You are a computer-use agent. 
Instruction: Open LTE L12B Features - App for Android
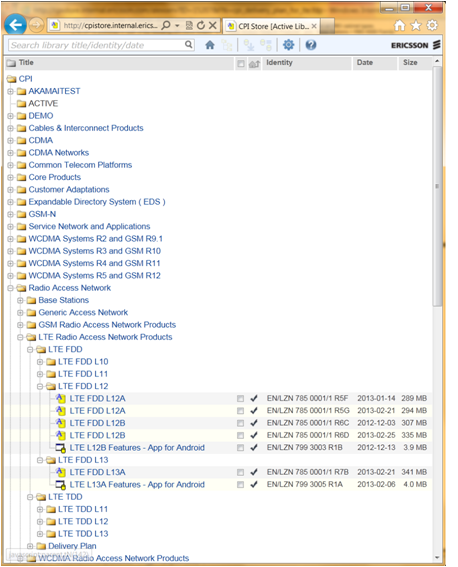click(x=137, y=448)
